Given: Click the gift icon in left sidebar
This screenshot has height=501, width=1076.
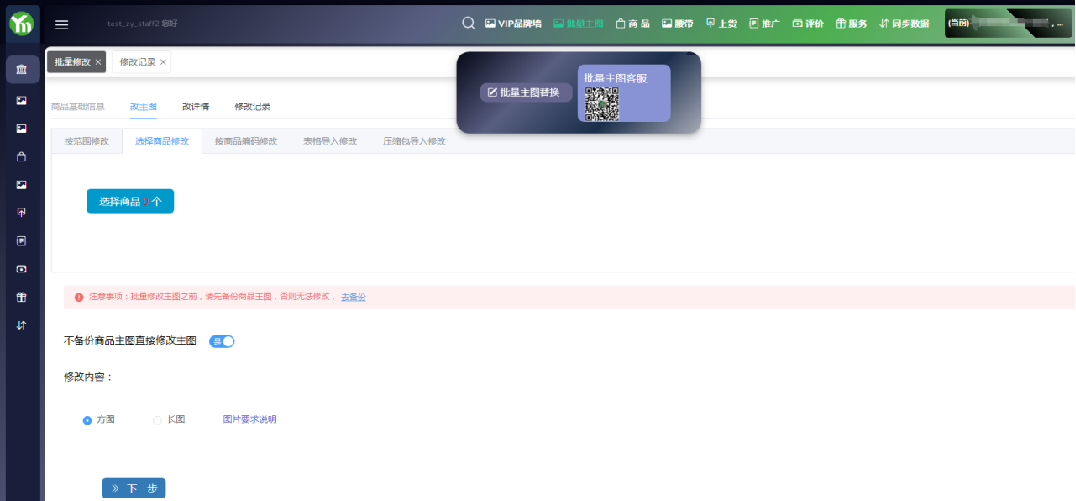Looking at the screenshot, I should coord(22,297).
